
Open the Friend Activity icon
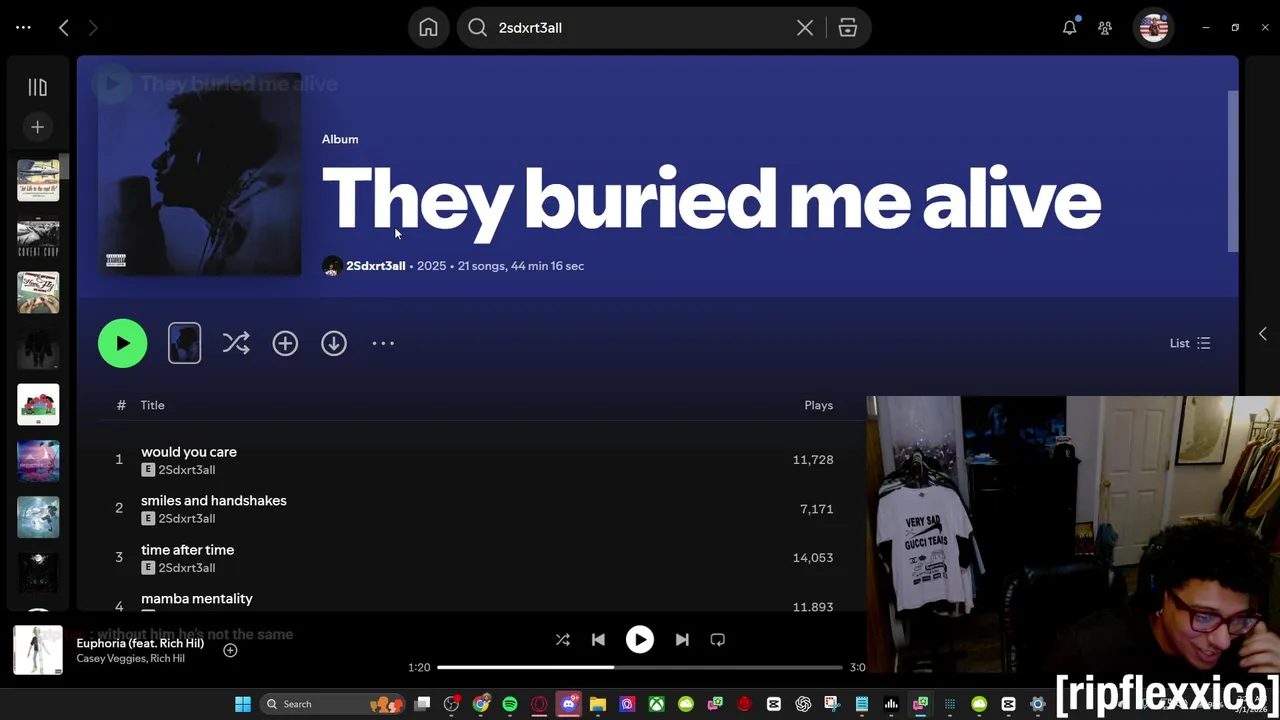1105,28
